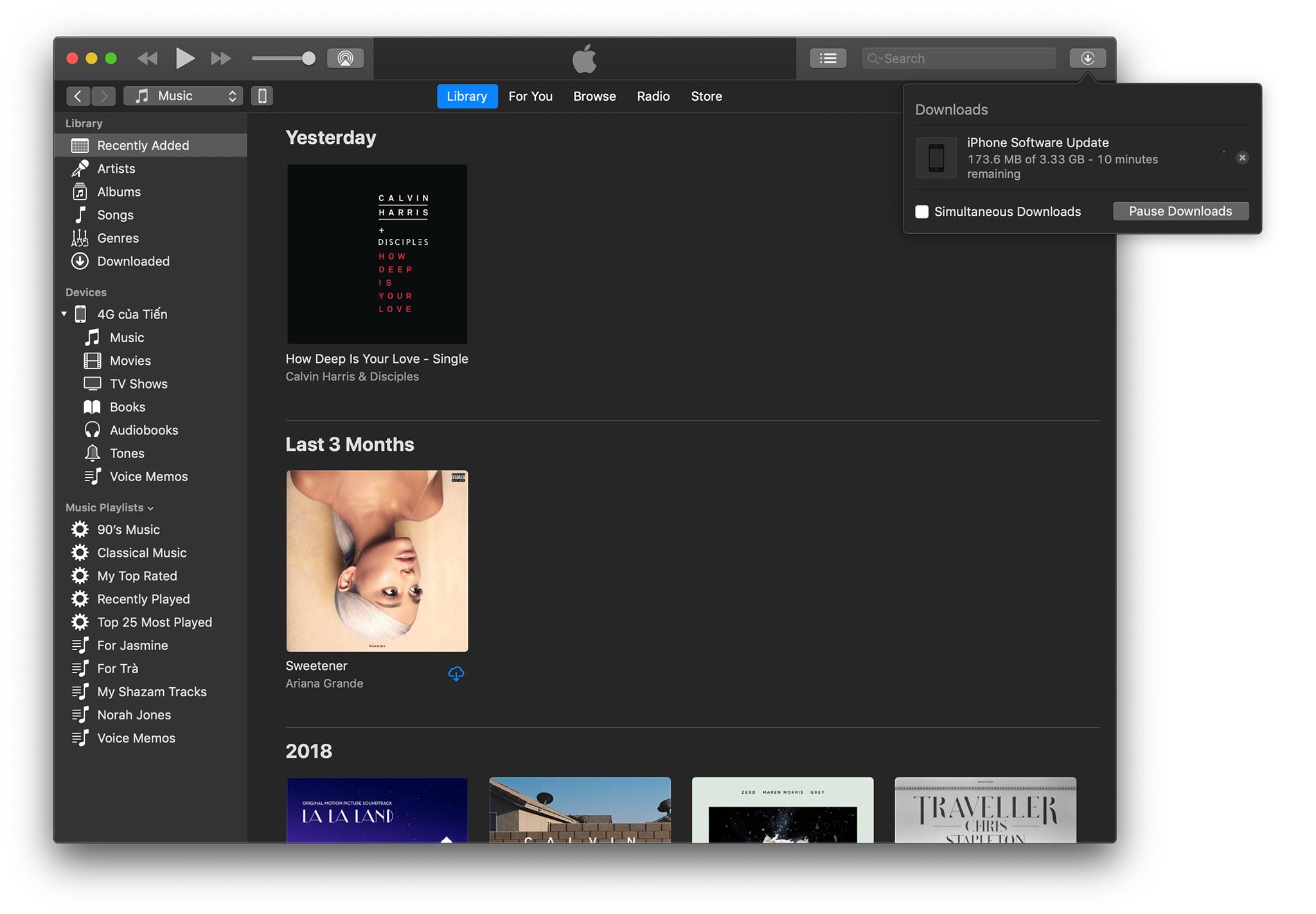Skip forward with fast-forward icon

tap(220, 59)
